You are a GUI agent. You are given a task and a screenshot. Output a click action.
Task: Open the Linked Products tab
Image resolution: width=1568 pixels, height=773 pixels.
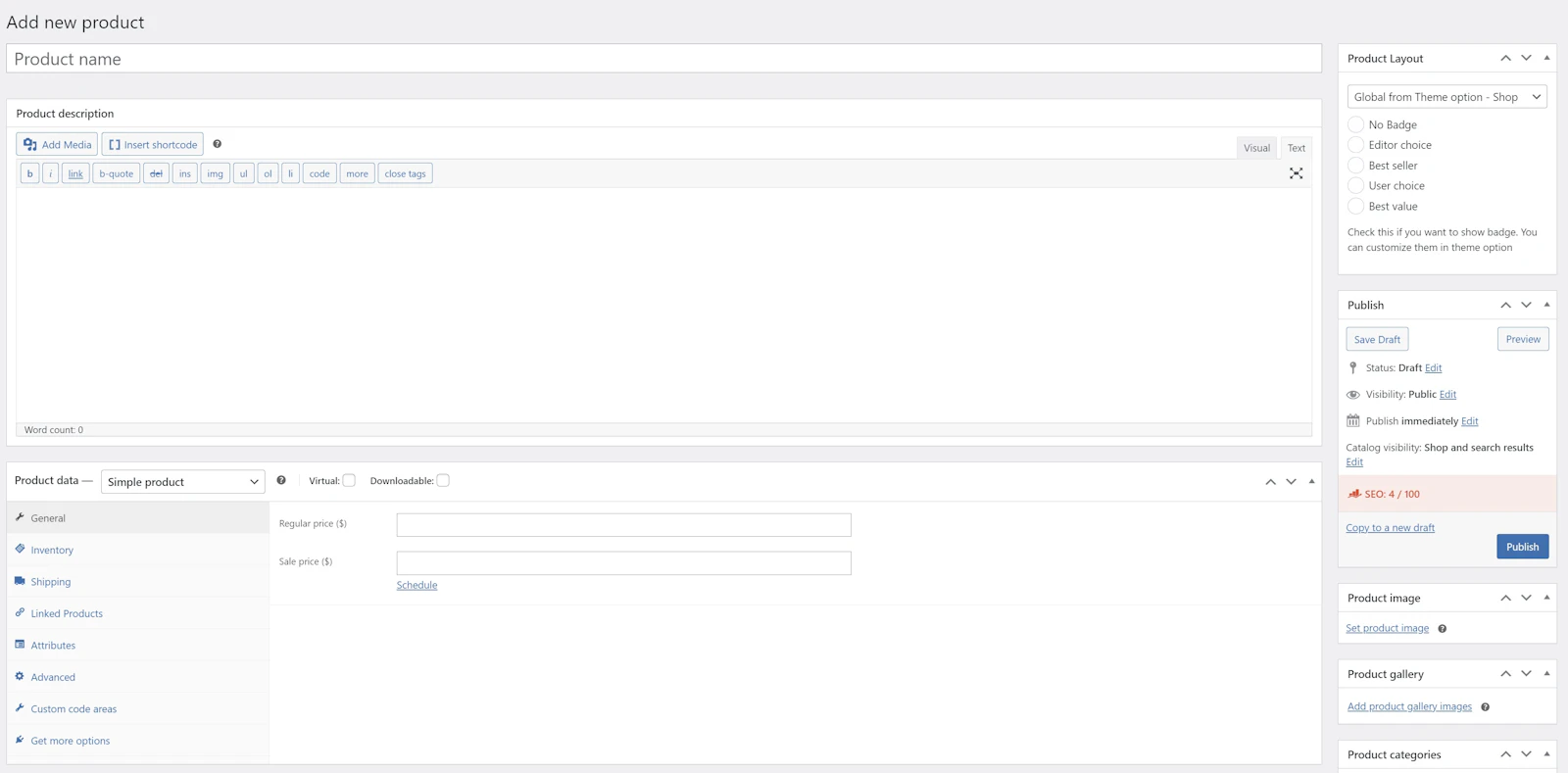(x=138, y=613)
